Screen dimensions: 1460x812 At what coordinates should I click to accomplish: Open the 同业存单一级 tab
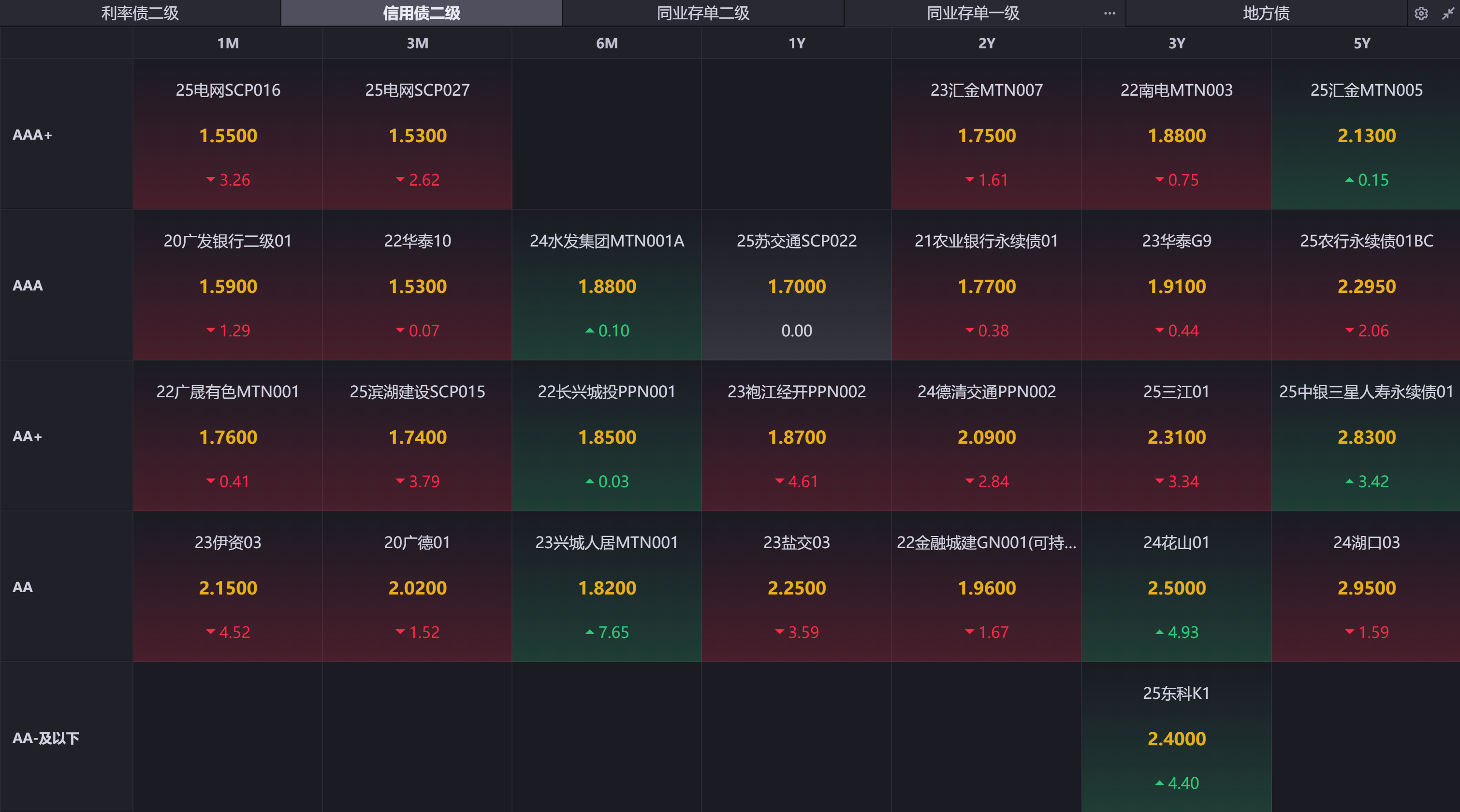pyautogui.click(x=973, y=13)
